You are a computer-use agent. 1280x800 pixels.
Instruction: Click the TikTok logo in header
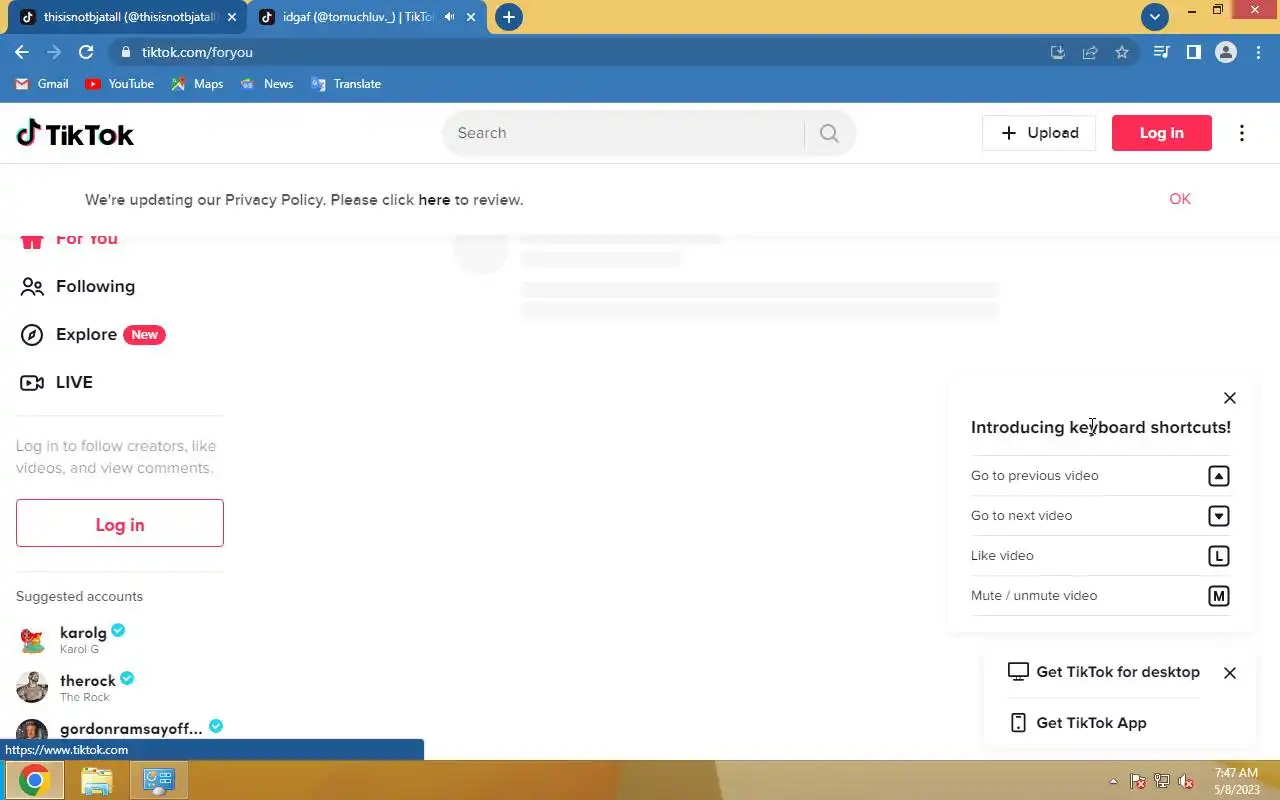(75, 133)
